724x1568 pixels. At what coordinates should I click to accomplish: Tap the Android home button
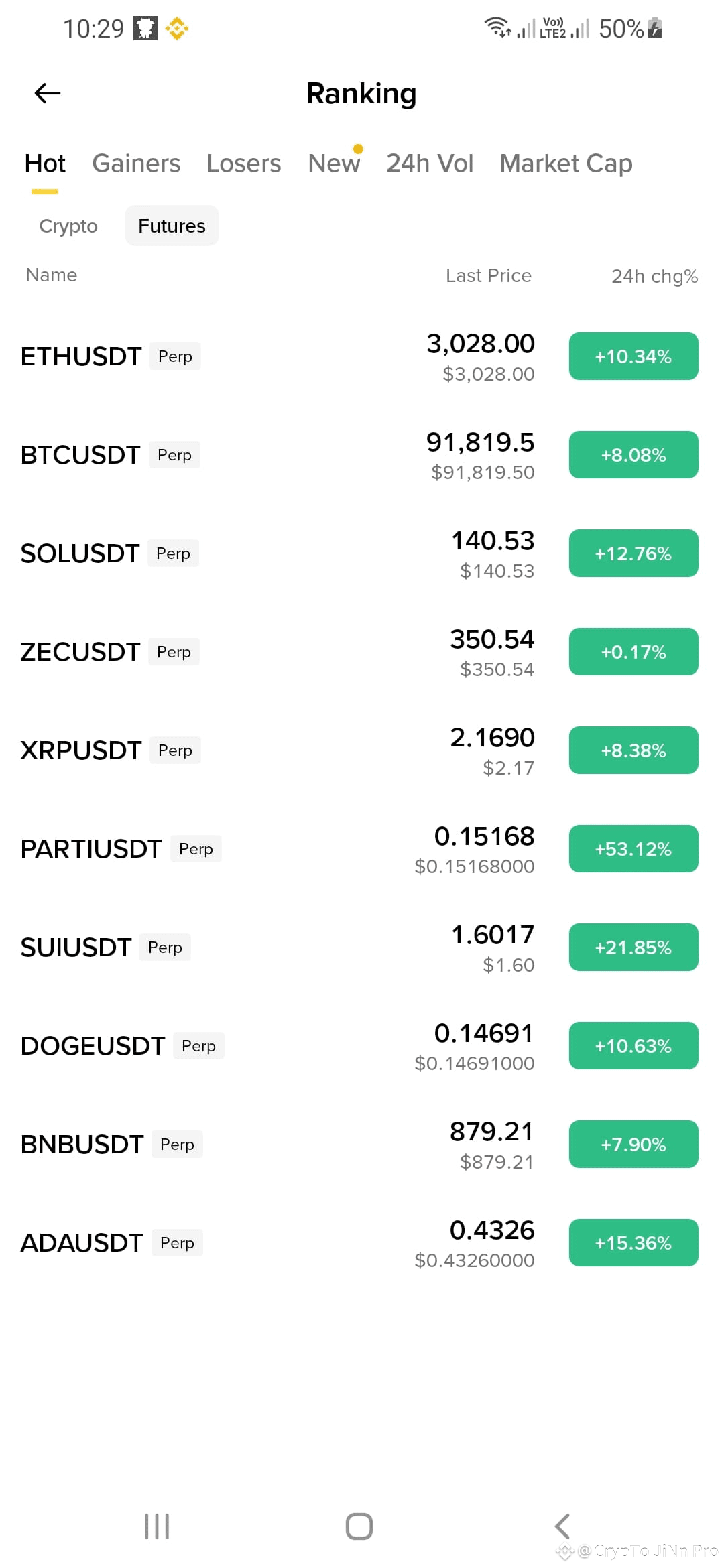pyautogui.click(x=359, y=1526)
